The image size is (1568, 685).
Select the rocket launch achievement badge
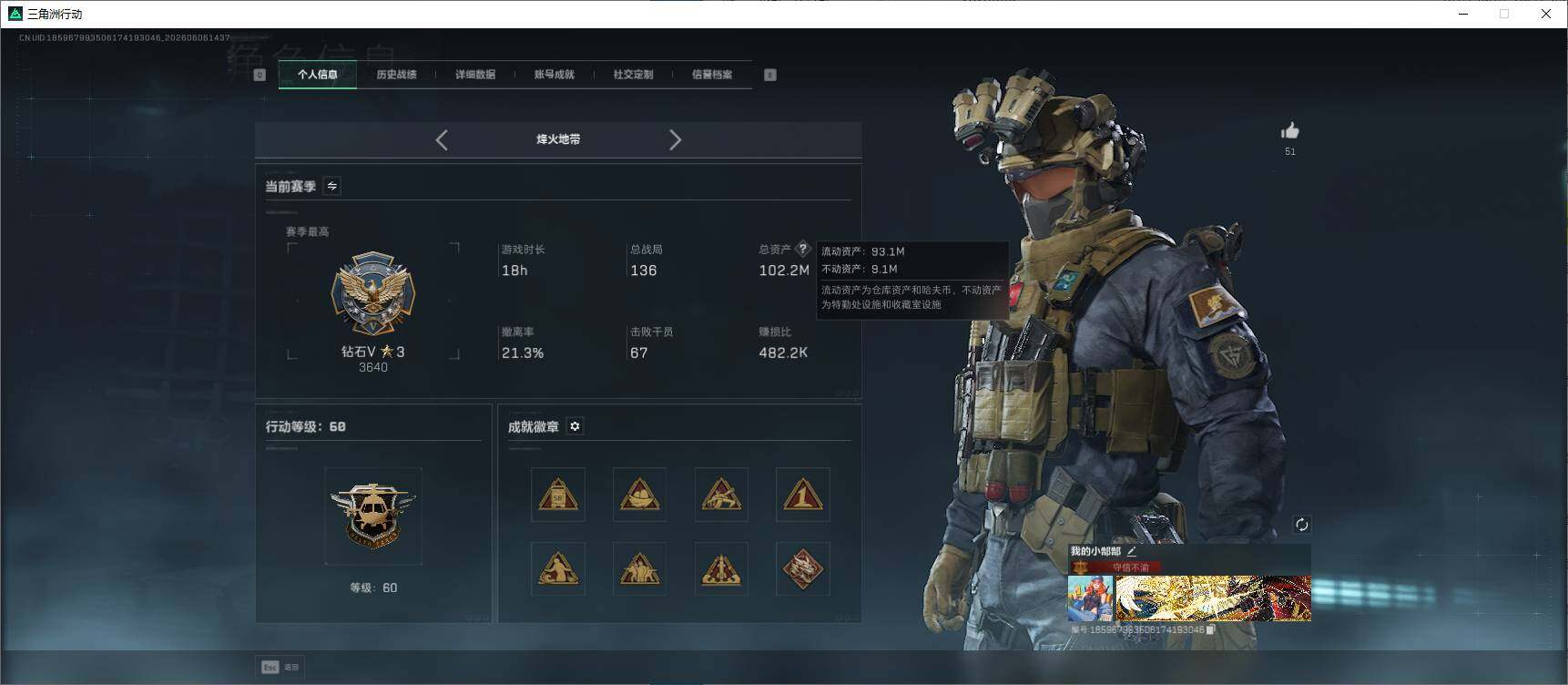click(x=721, y=568)
